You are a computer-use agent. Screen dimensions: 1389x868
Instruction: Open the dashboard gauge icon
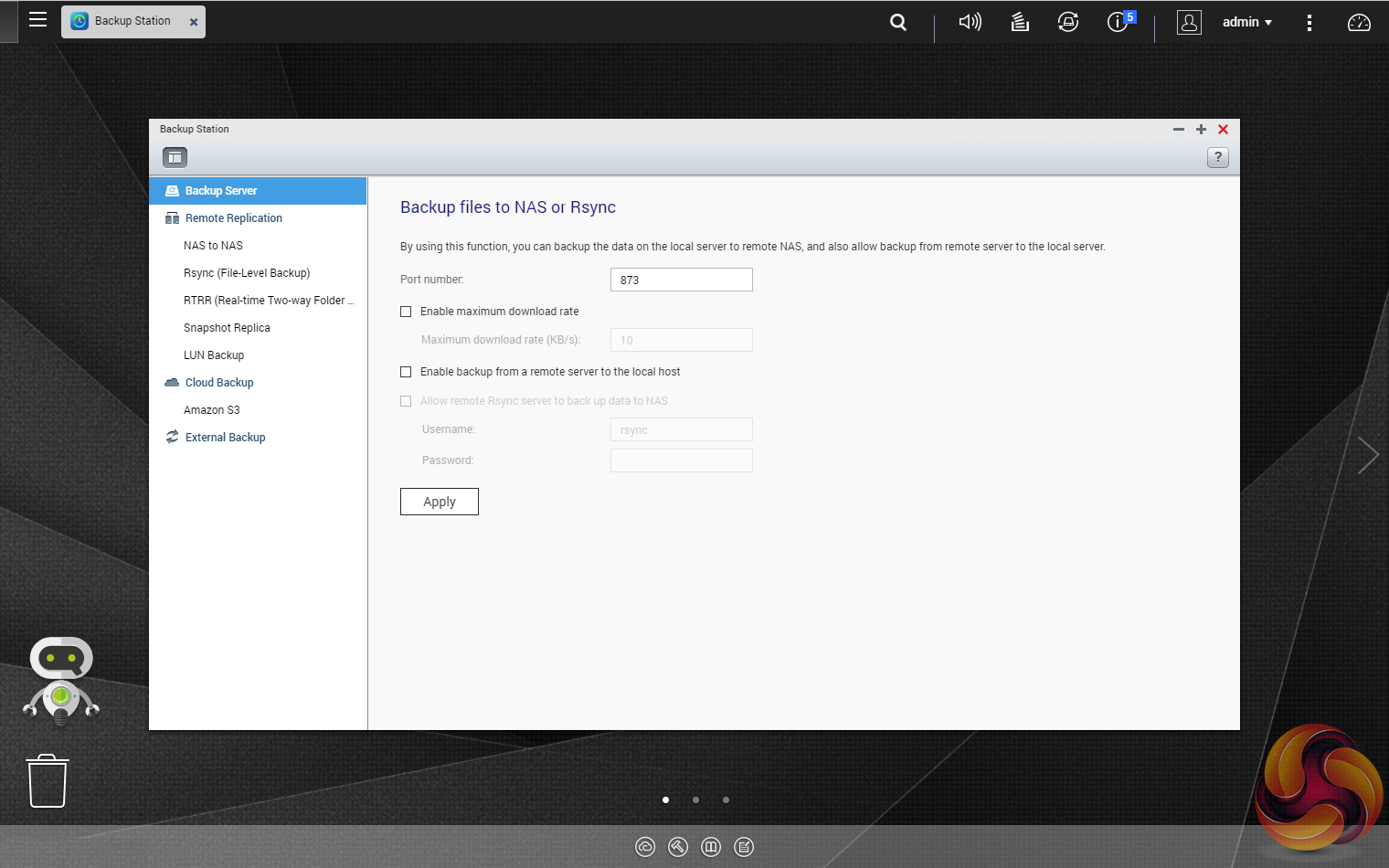[1359, 22]
